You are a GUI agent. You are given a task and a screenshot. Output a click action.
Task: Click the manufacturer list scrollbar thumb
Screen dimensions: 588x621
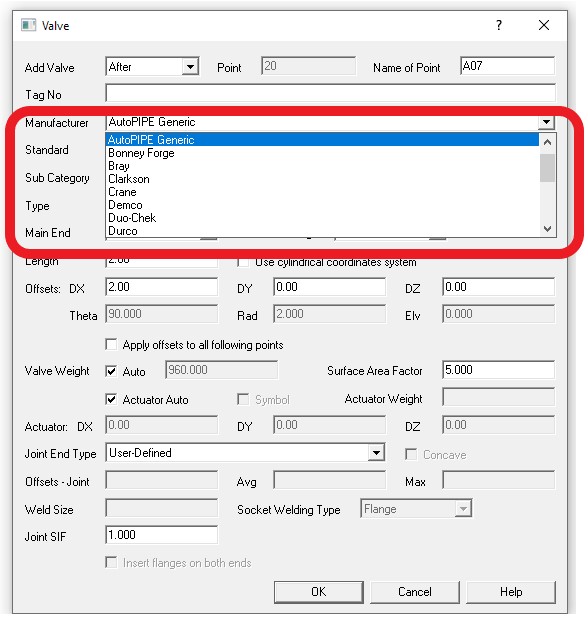point(547,168)
